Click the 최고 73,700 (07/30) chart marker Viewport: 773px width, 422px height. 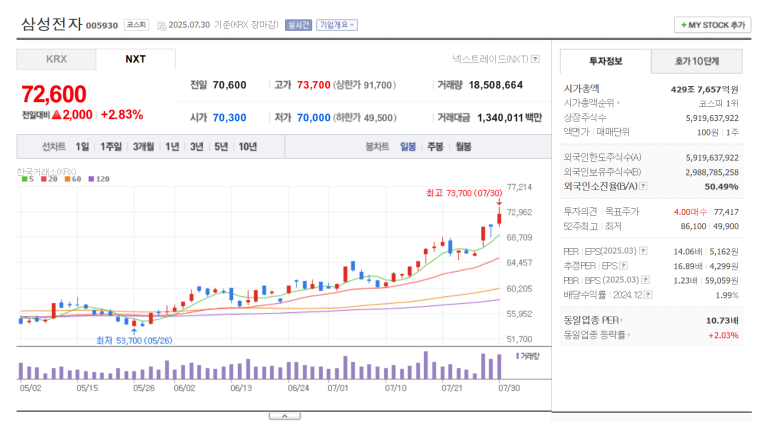(x=464, y=193)
